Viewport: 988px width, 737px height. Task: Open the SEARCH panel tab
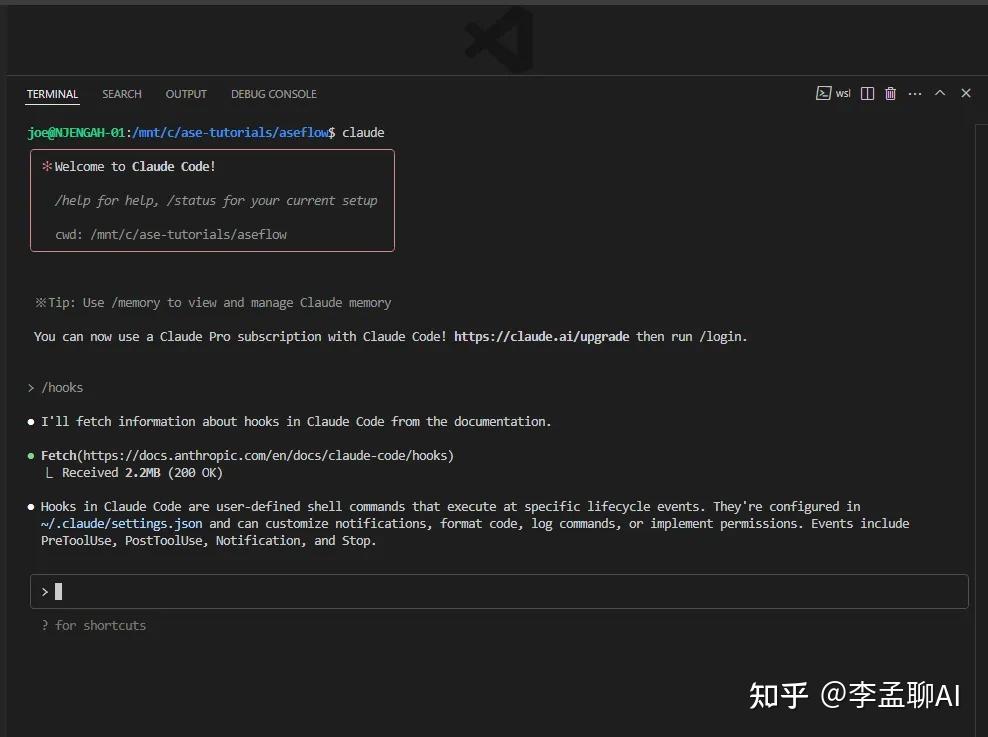122,94
